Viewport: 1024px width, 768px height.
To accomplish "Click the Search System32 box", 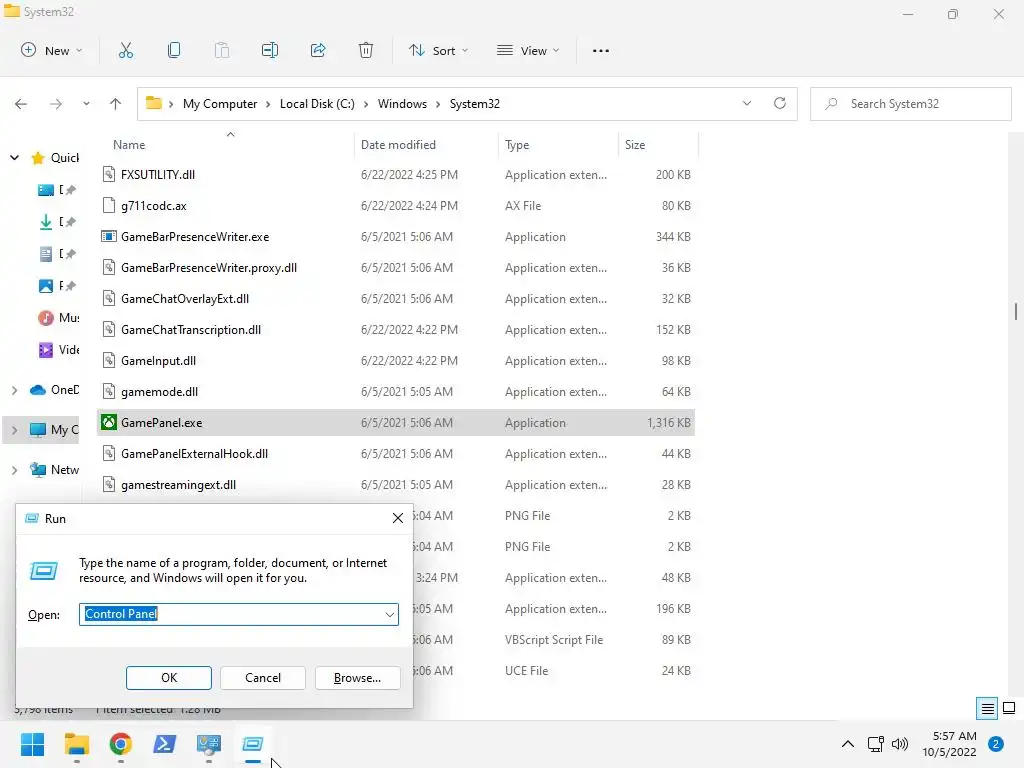I will pyautogui.click(x=911, y=104).
